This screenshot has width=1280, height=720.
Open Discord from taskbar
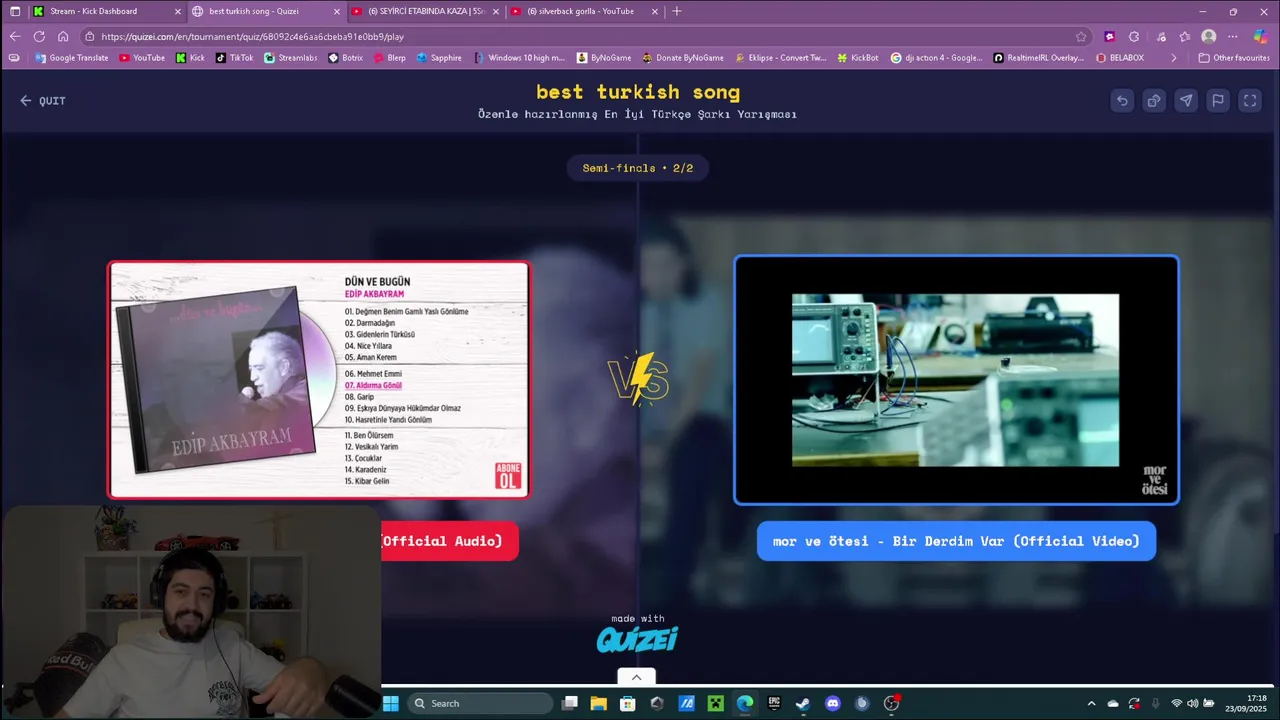[833, 703]
